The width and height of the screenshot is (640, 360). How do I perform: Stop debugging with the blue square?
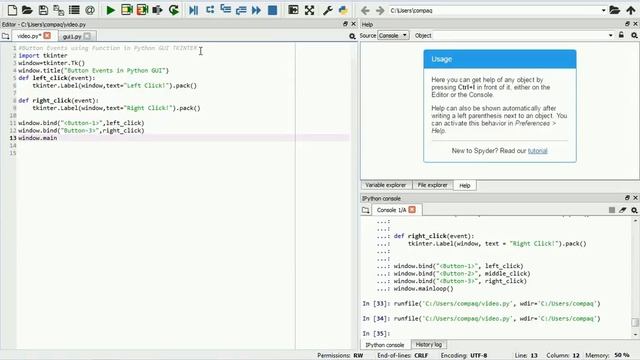[x=272, y=10]
